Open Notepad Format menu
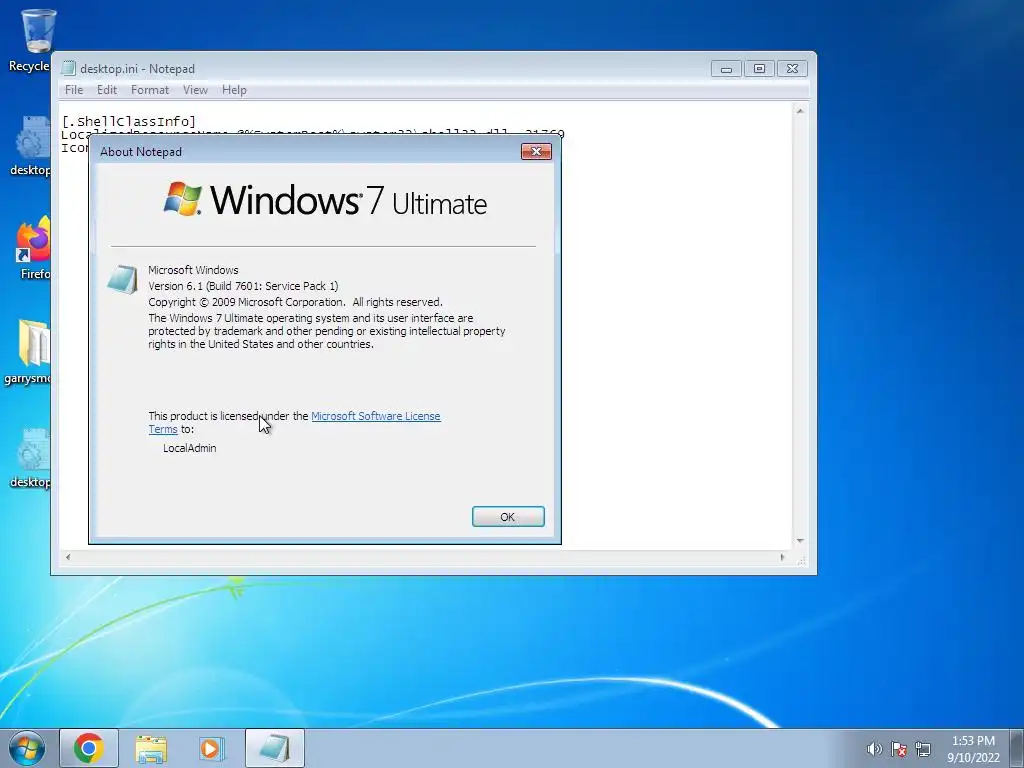The width and height of the screenshot is (1024, 768). pos(150,90)
